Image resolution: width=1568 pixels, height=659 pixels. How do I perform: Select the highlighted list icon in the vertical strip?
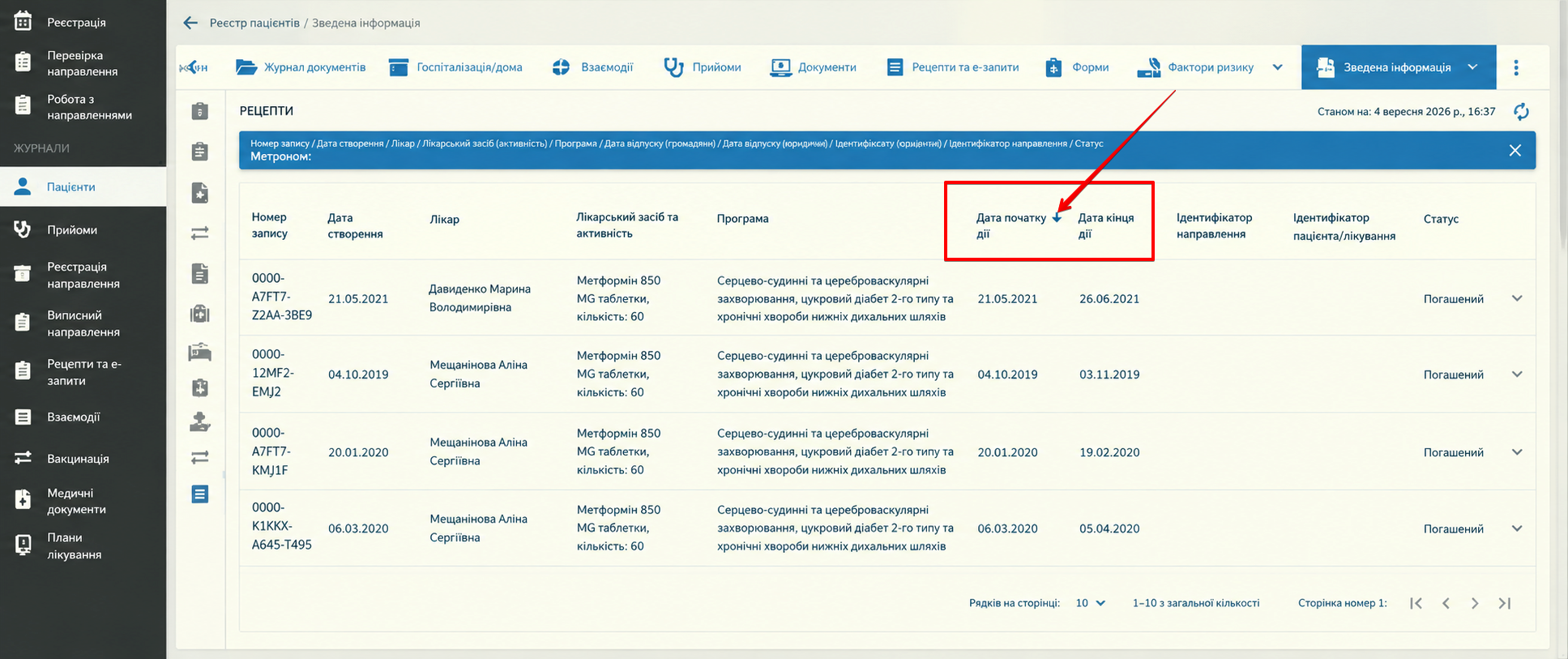coord(200,494)
